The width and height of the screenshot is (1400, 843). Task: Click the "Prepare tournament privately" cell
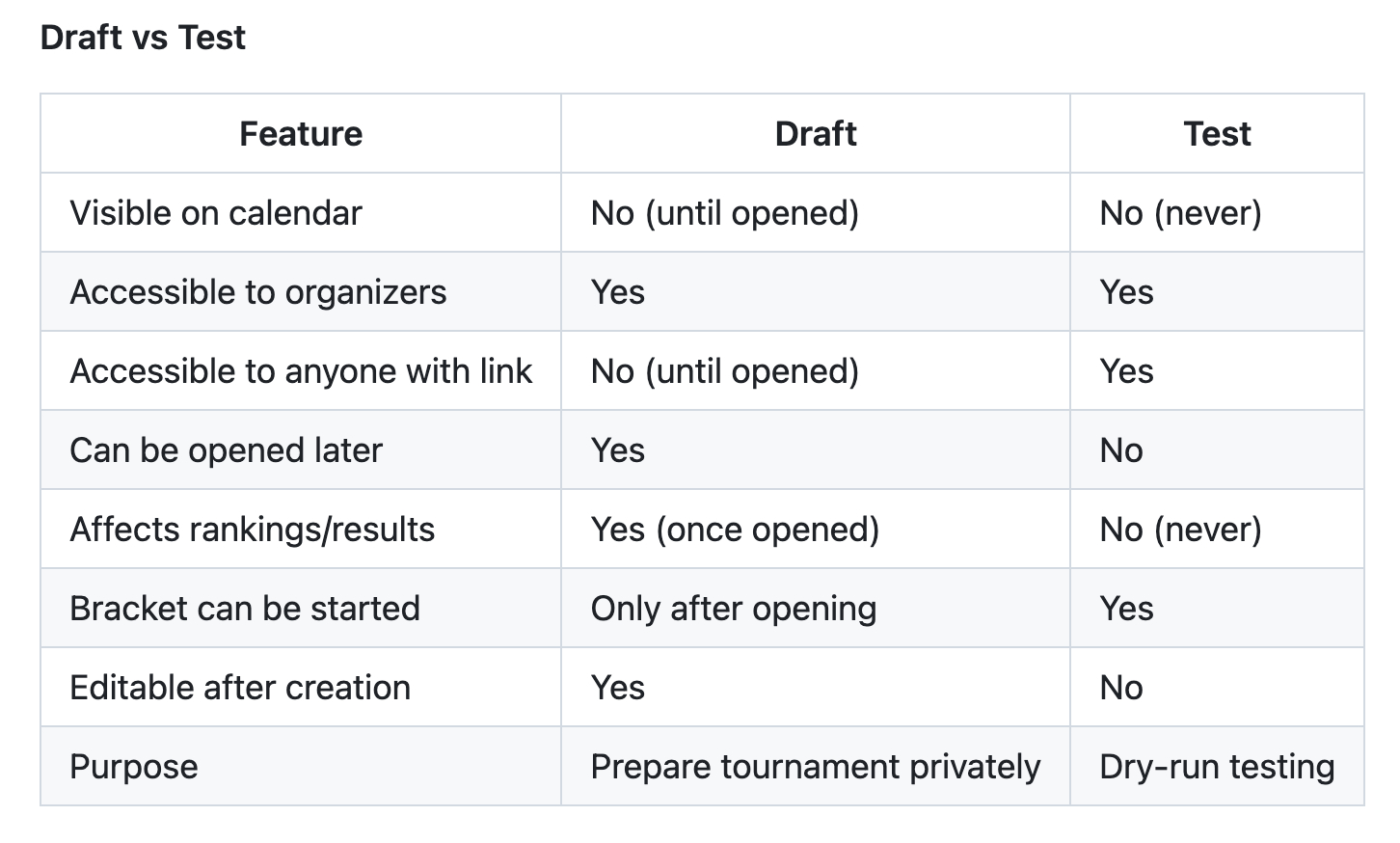tap(816, 767)
